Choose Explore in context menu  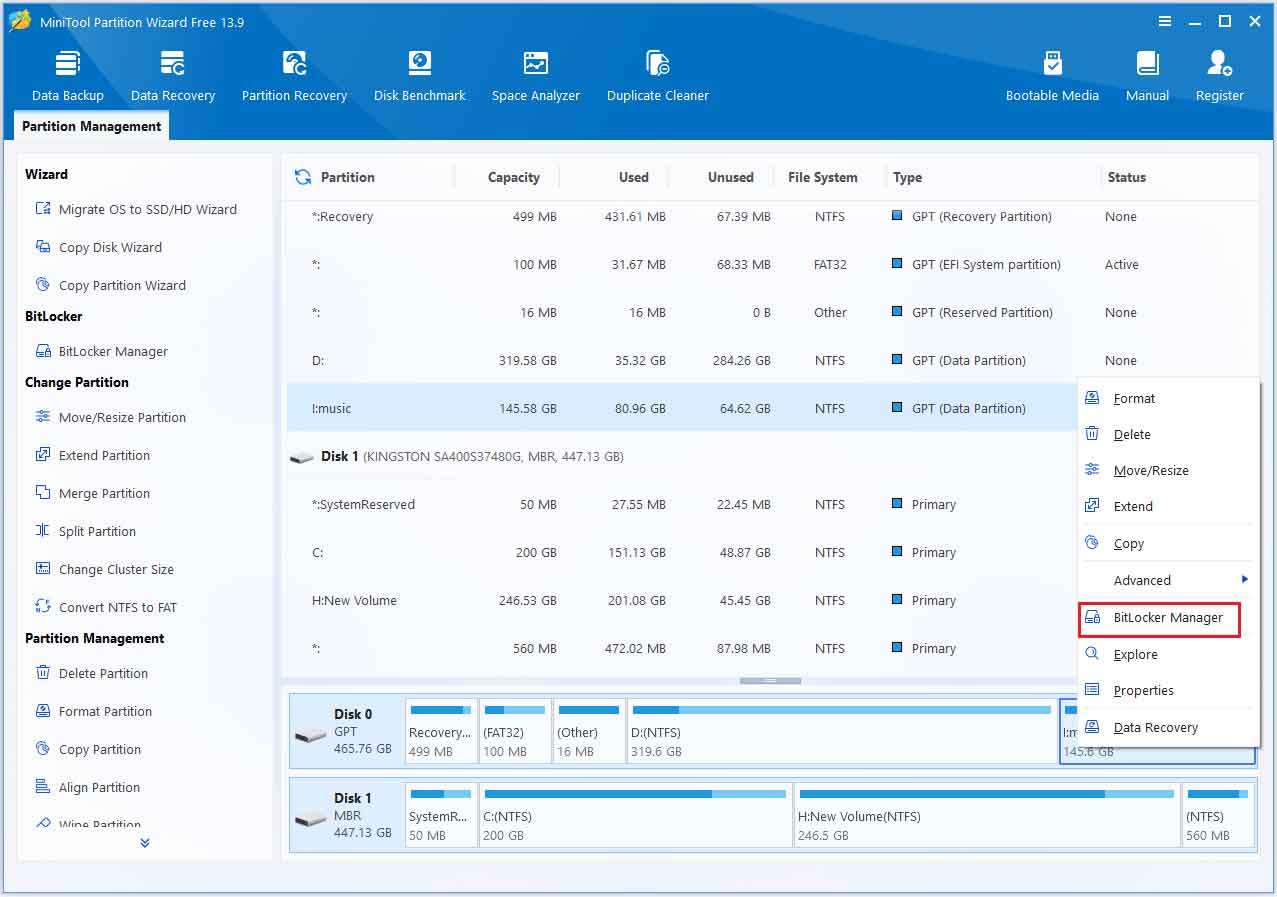tap(1166, 654)
